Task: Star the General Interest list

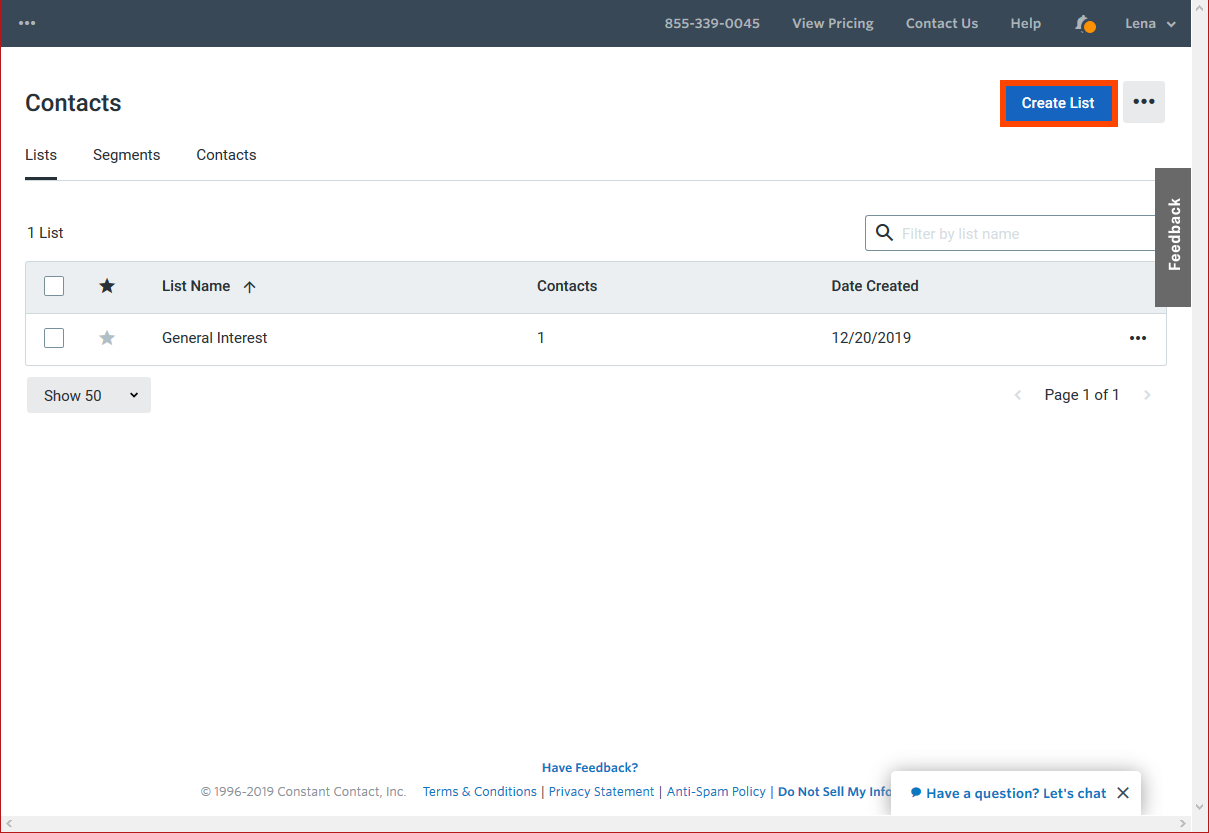Action: pos(107,338)
